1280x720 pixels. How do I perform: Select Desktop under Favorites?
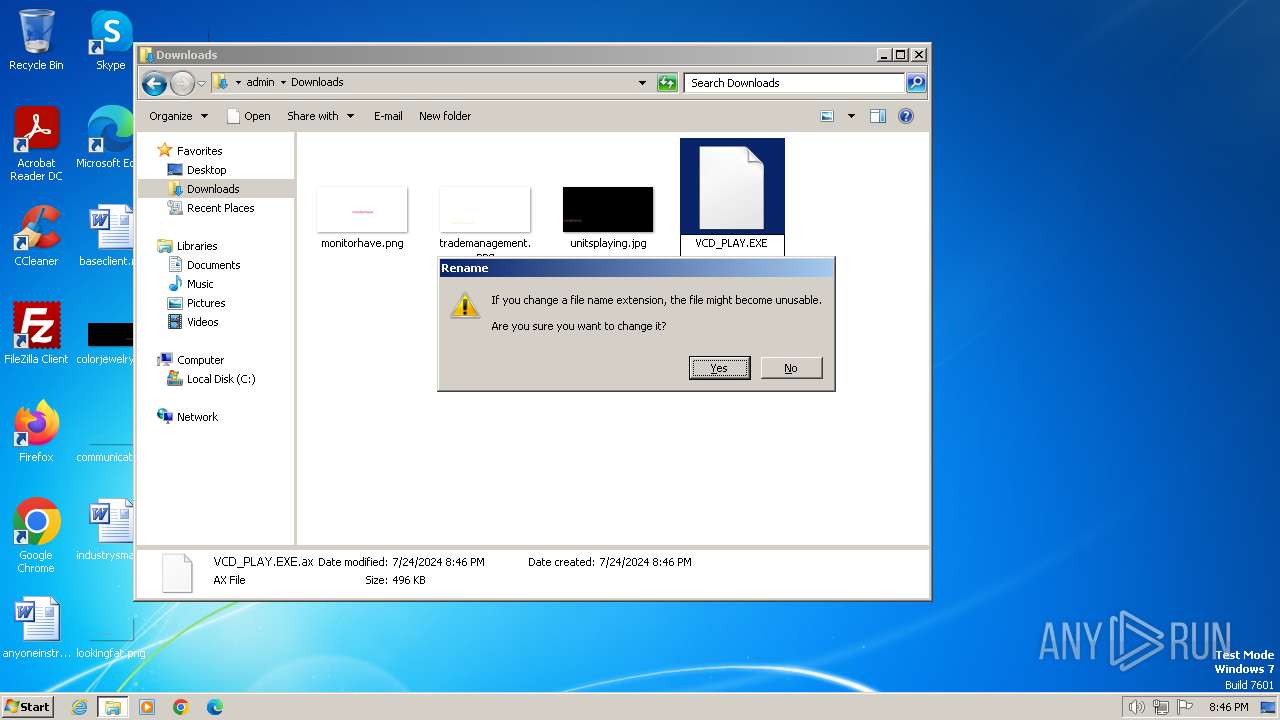206,170
